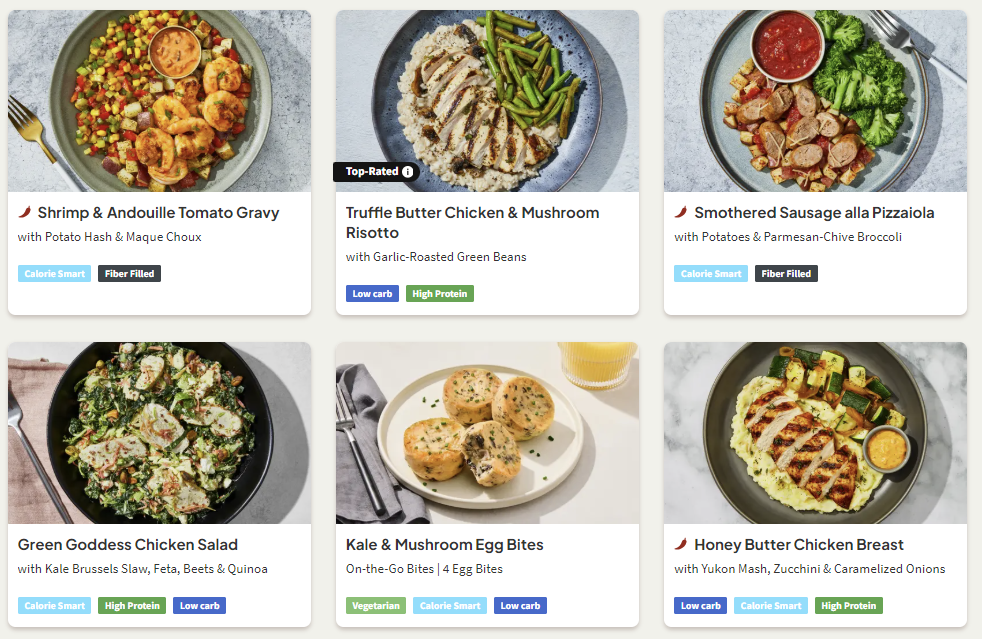View the Honey Butter Chicken Breast image
The width and height of the screenshot is (982, 639).
pyautogui.click(x=815, y=432)
